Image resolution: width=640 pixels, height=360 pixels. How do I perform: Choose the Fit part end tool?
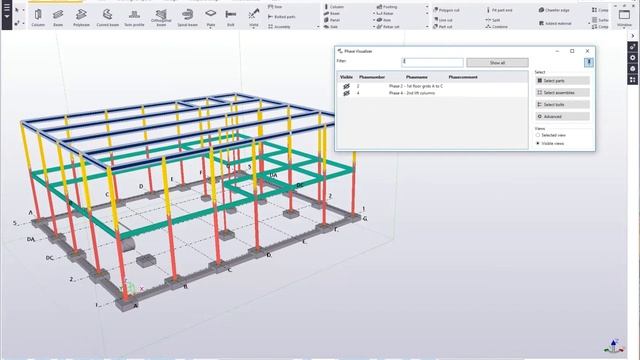tap(499, 10)
